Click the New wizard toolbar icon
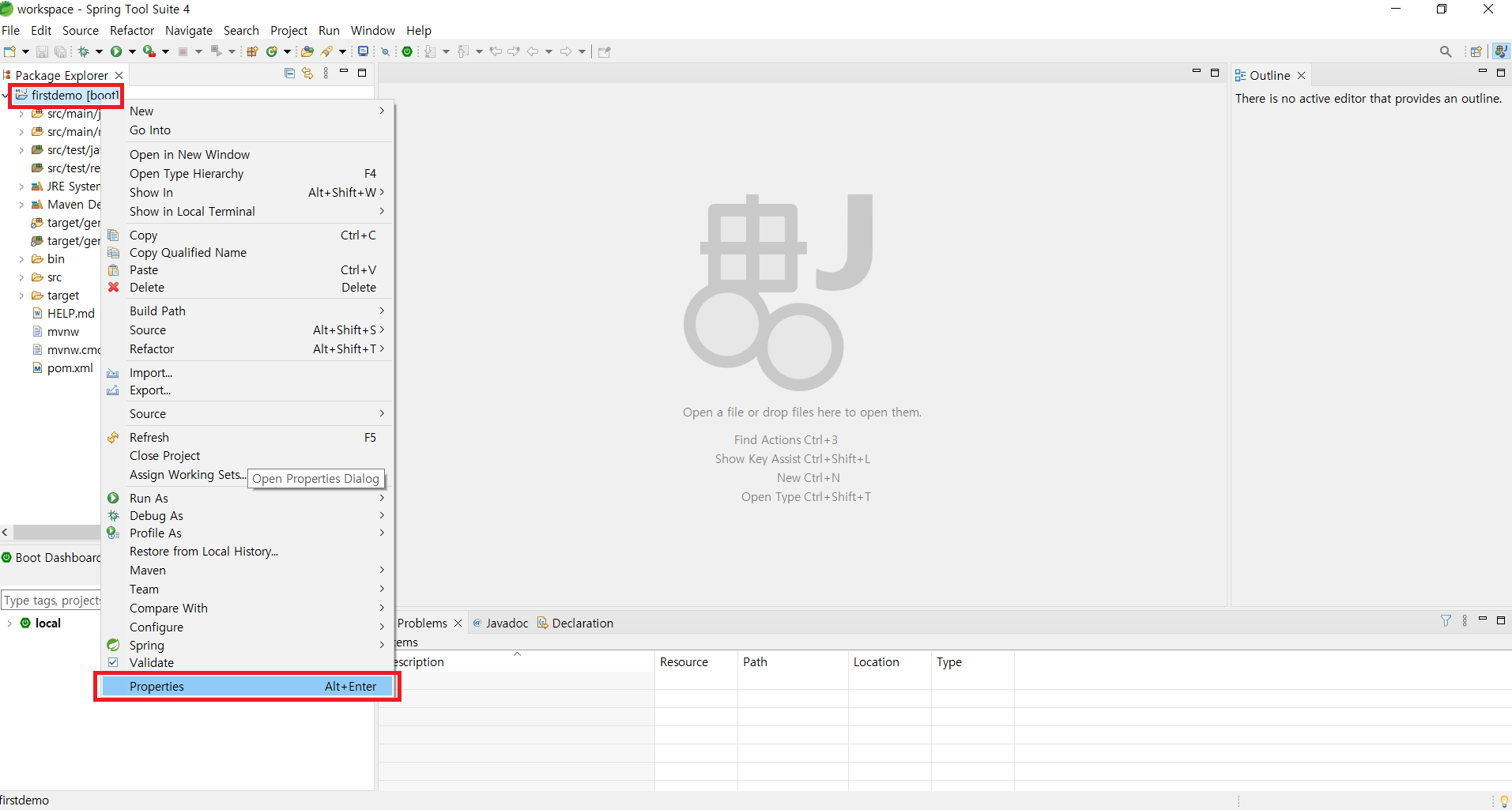1512x810 pixels. [x=9, y=52]
